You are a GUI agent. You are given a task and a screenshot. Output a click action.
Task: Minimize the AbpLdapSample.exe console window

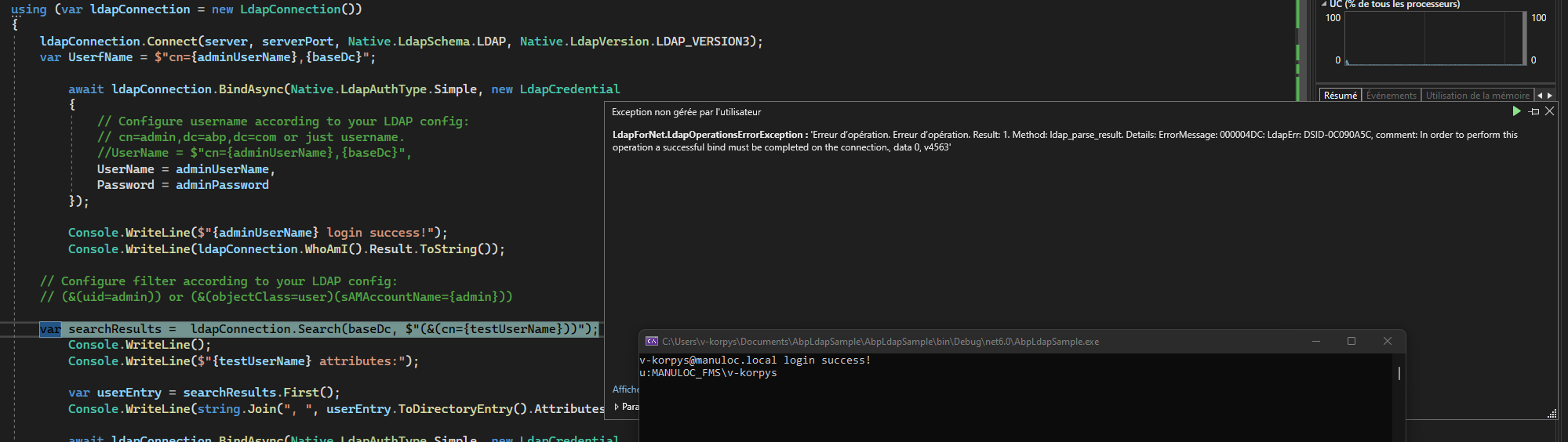click(x=1316, y=342)
